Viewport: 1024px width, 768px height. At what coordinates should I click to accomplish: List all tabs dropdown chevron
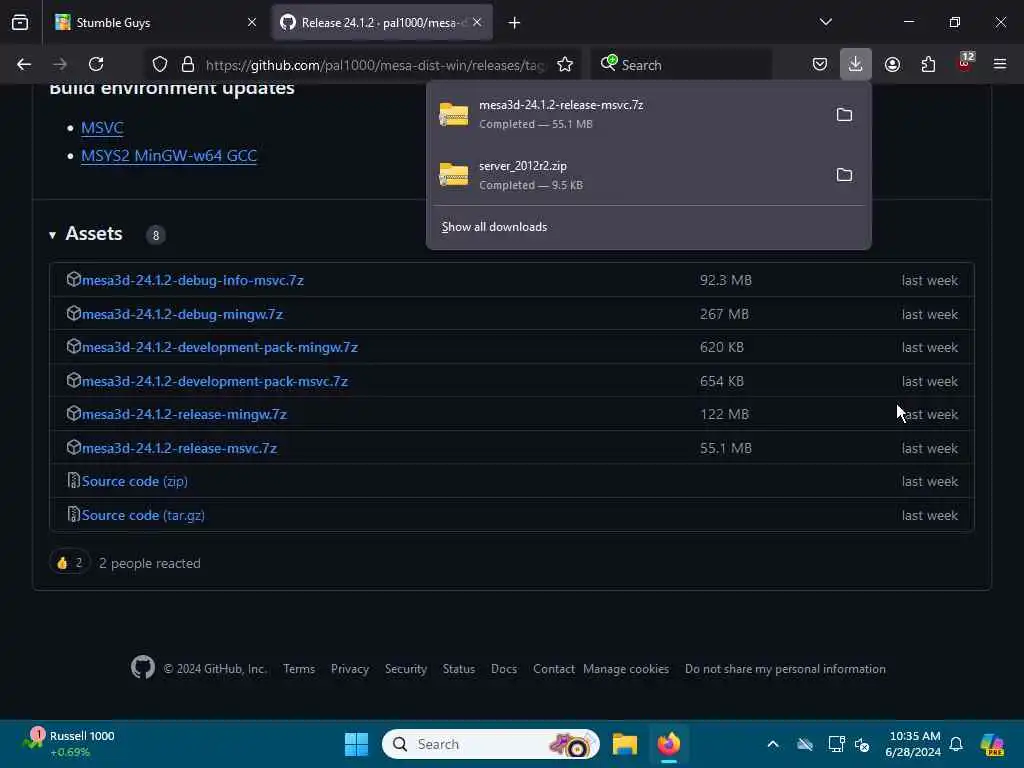point(825,22)
